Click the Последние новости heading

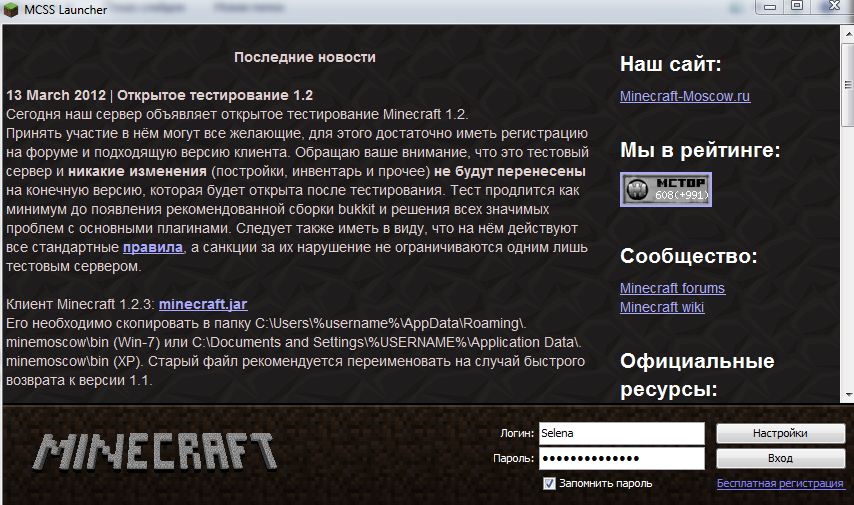point(305,57)
